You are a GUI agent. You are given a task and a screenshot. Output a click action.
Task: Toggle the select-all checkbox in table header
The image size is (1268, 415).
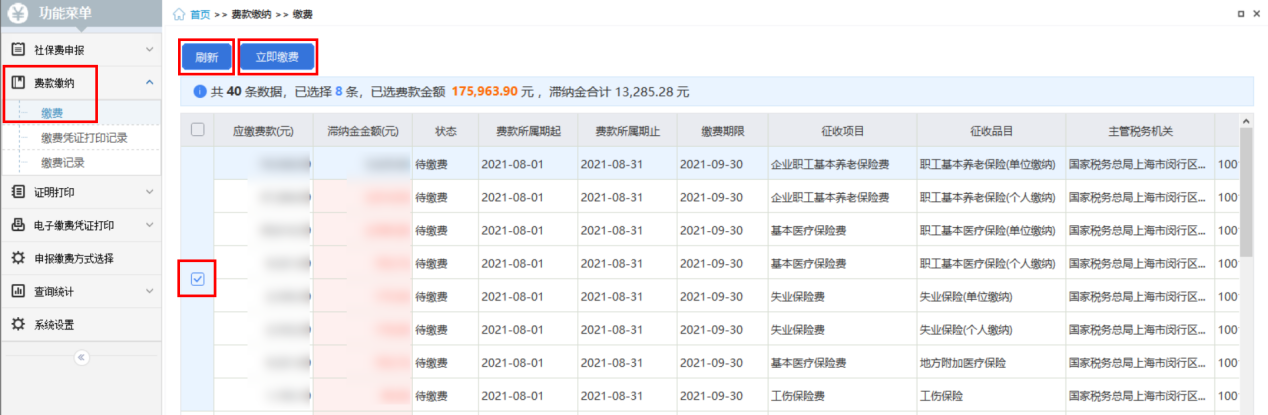[197, 130]
